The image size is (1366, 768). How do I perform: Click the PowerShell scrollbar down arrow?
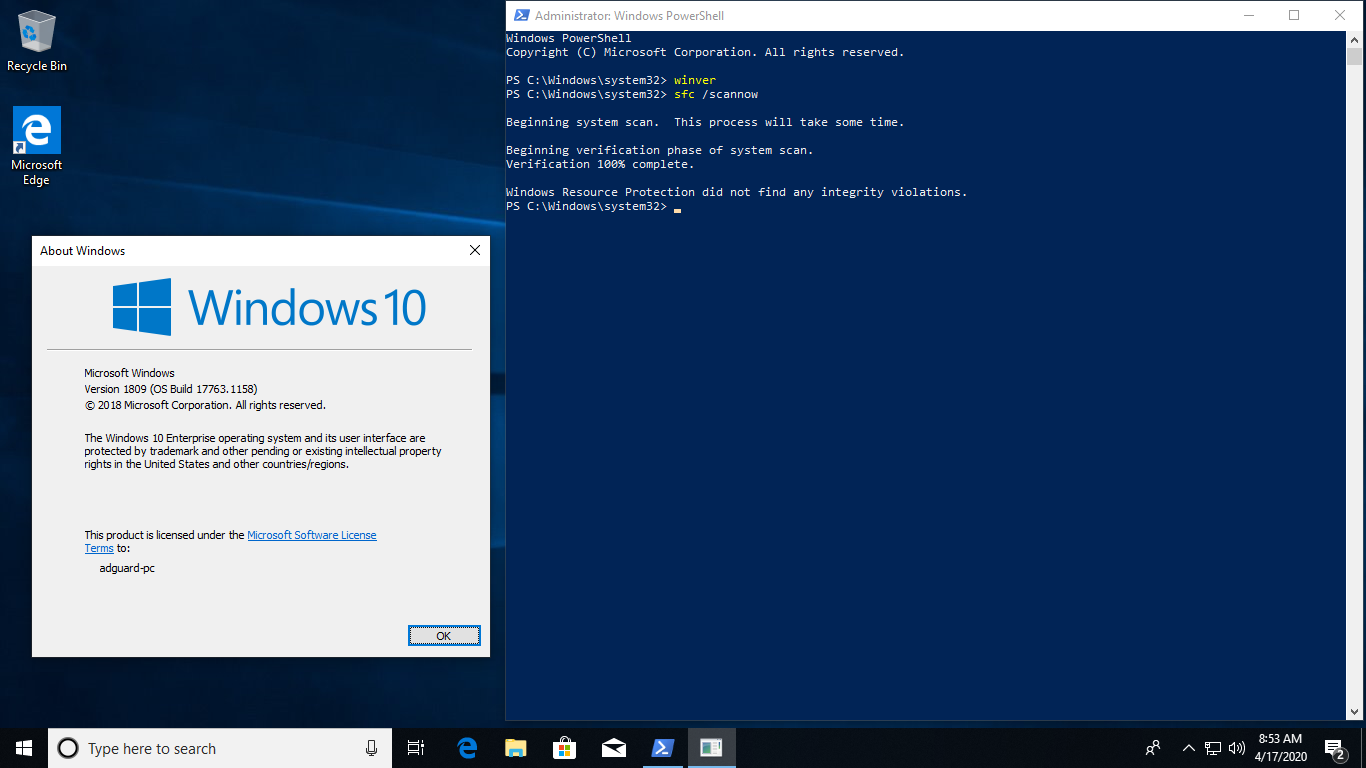coord(1355,712)
